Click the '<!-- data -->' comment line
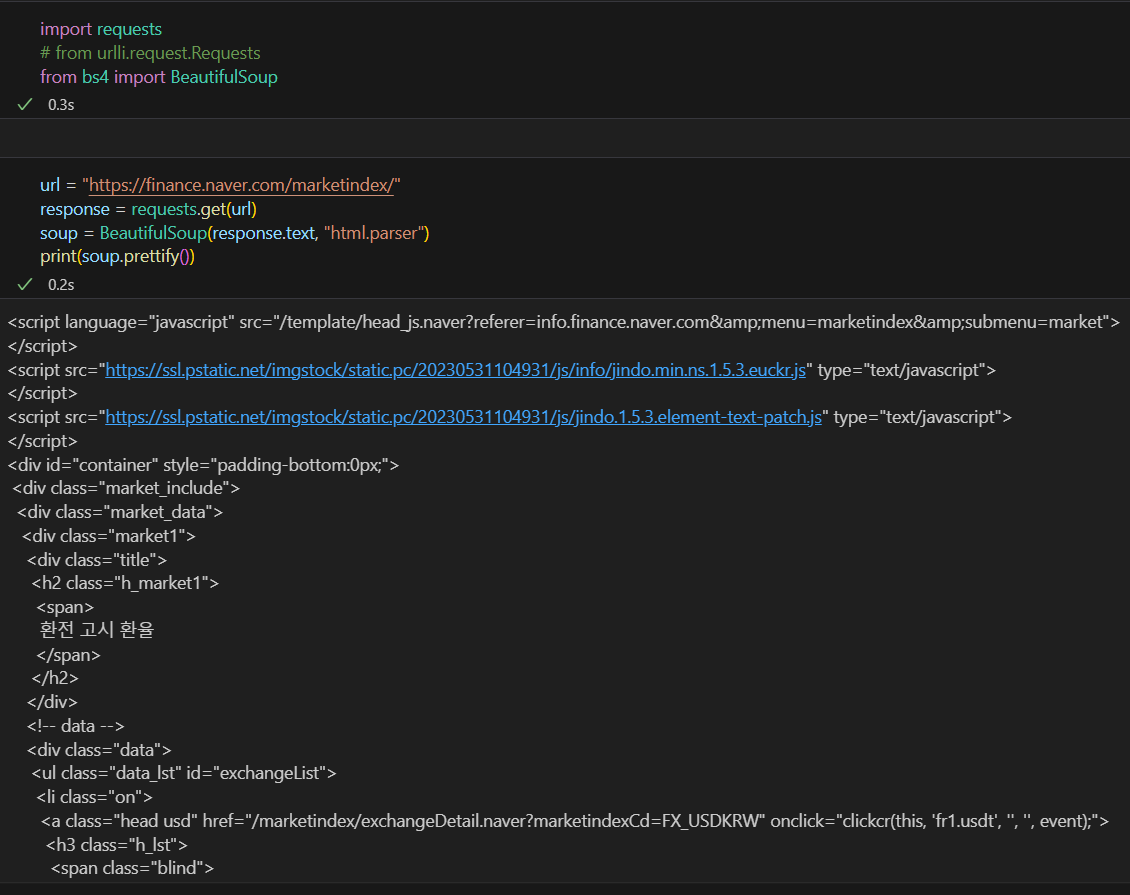 click(76, 726)
